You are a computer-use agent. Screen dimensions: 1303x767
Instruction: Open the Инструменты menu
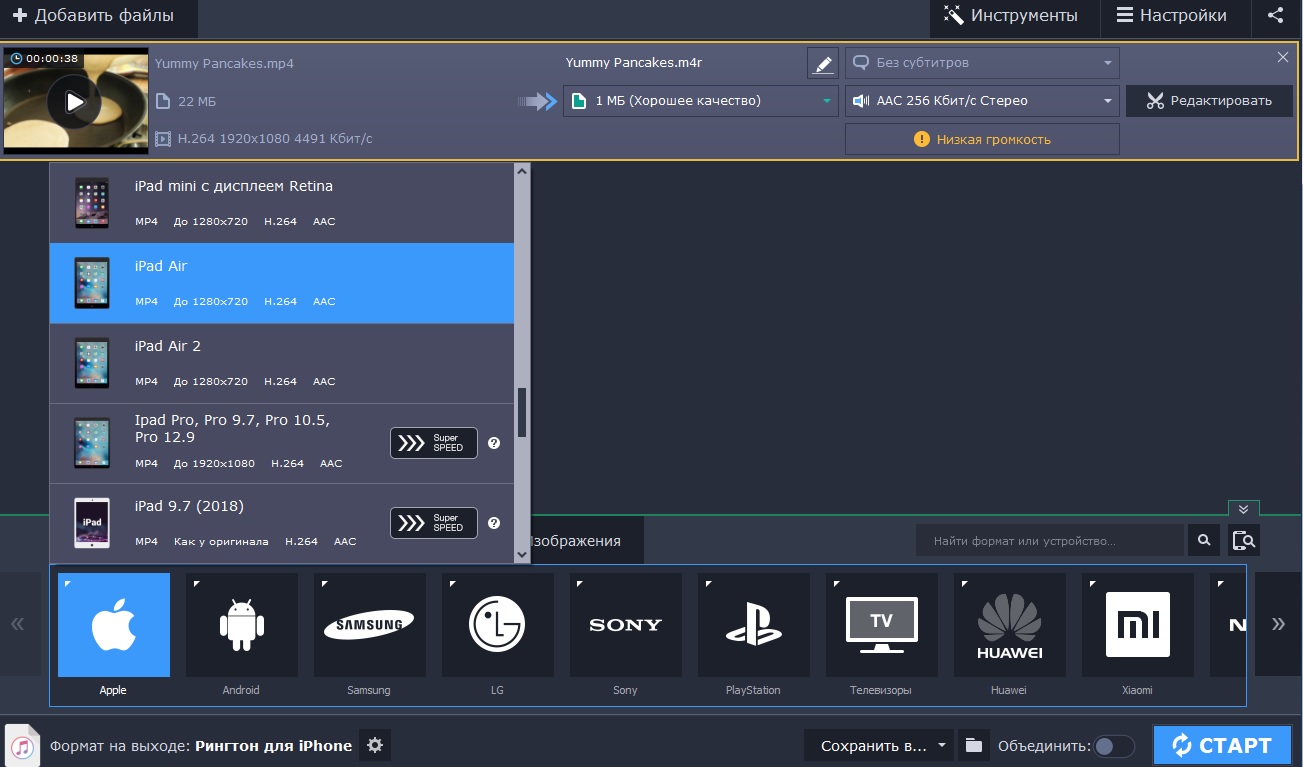(1012, 16)
